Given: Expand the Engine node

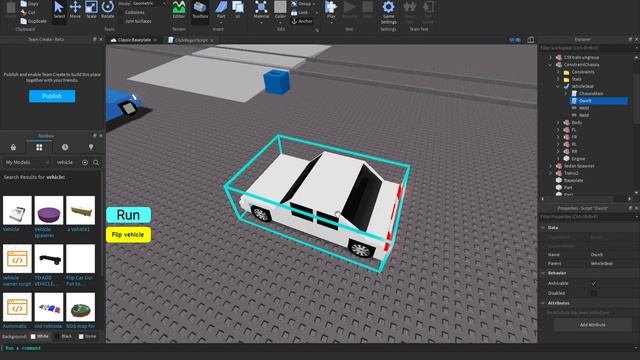Looking at the screenshot, I should 558,158.
